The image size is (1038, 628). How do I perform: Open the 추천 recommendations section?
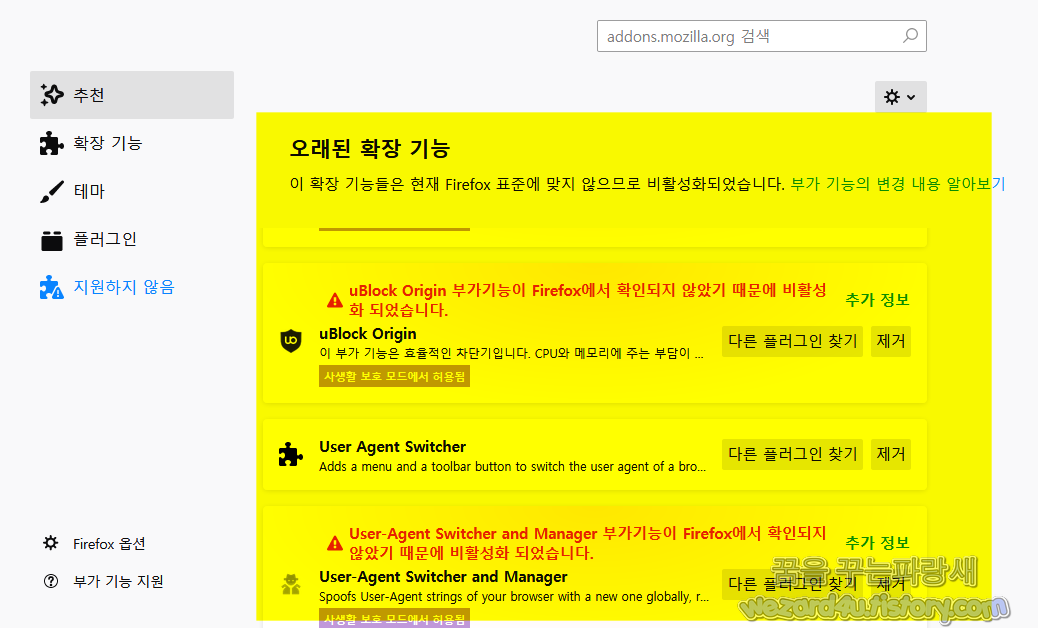click(132, 95)
